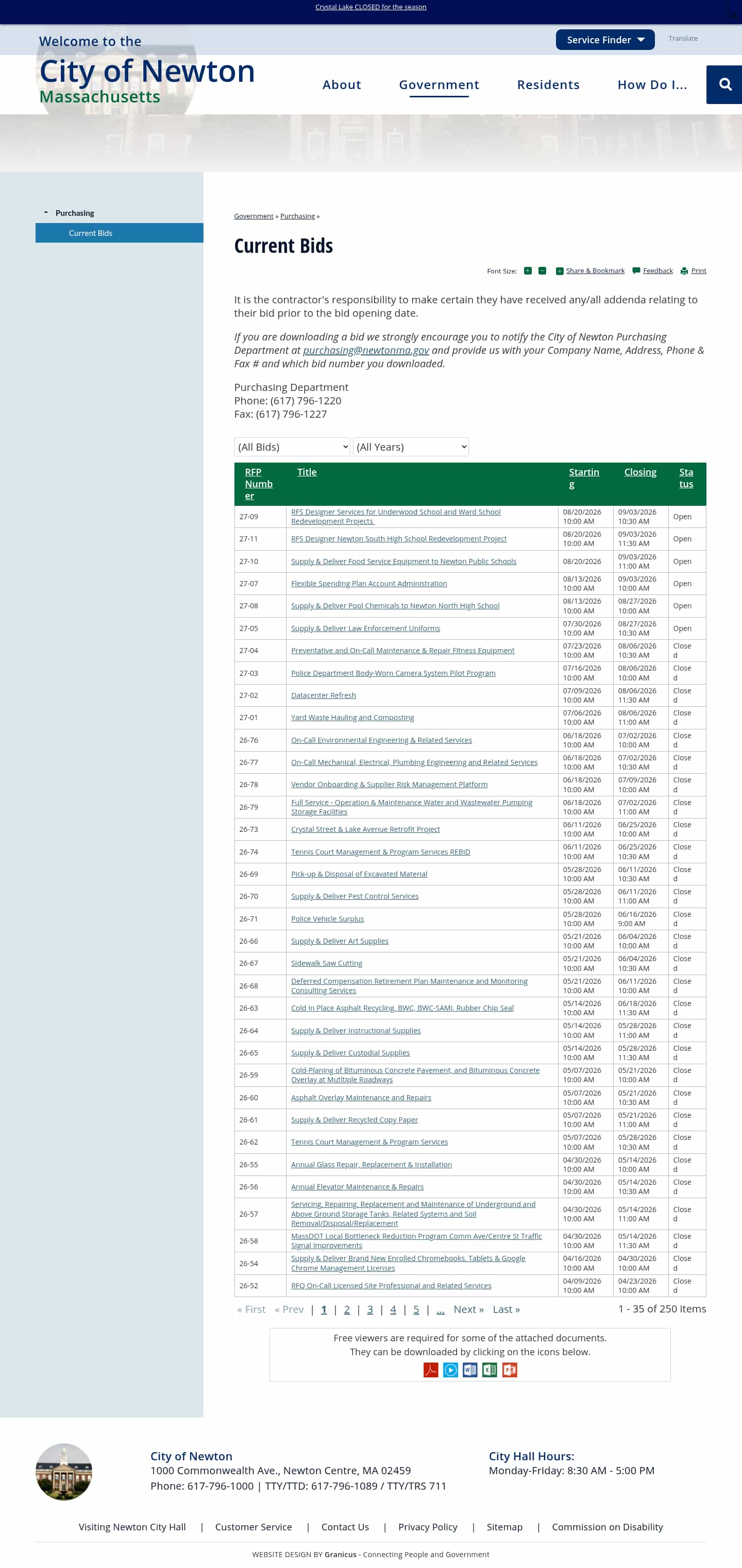Screen dimensions: 742x1568
Task: Download the Word viewer icon
Action: [x=470, y=1370]
